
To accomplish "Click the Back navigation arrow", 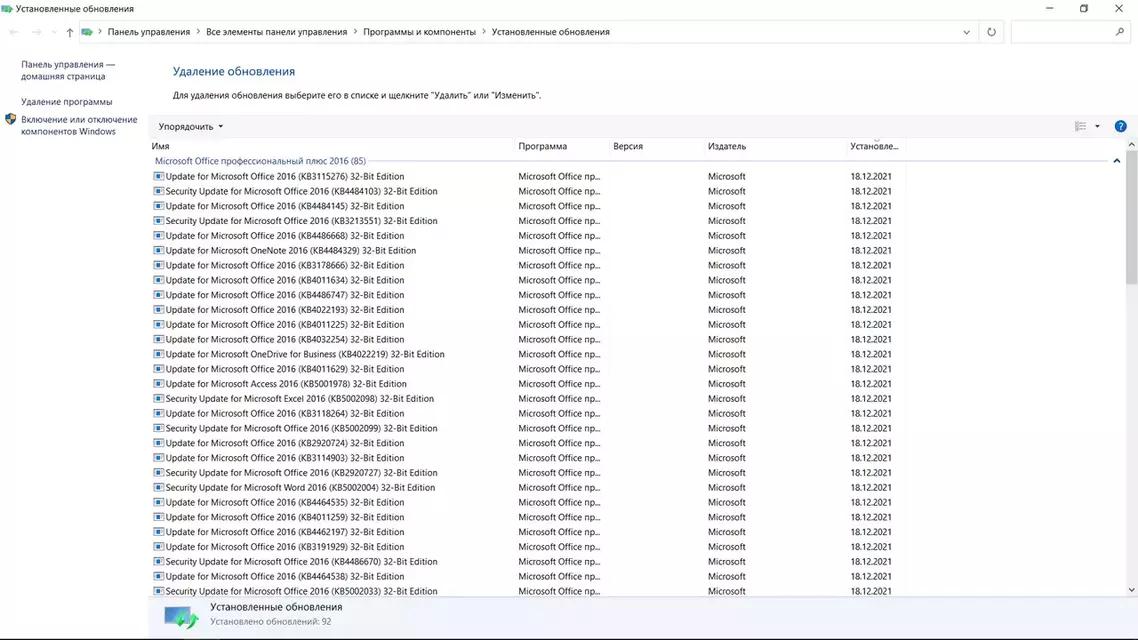I will pos(14,32).
